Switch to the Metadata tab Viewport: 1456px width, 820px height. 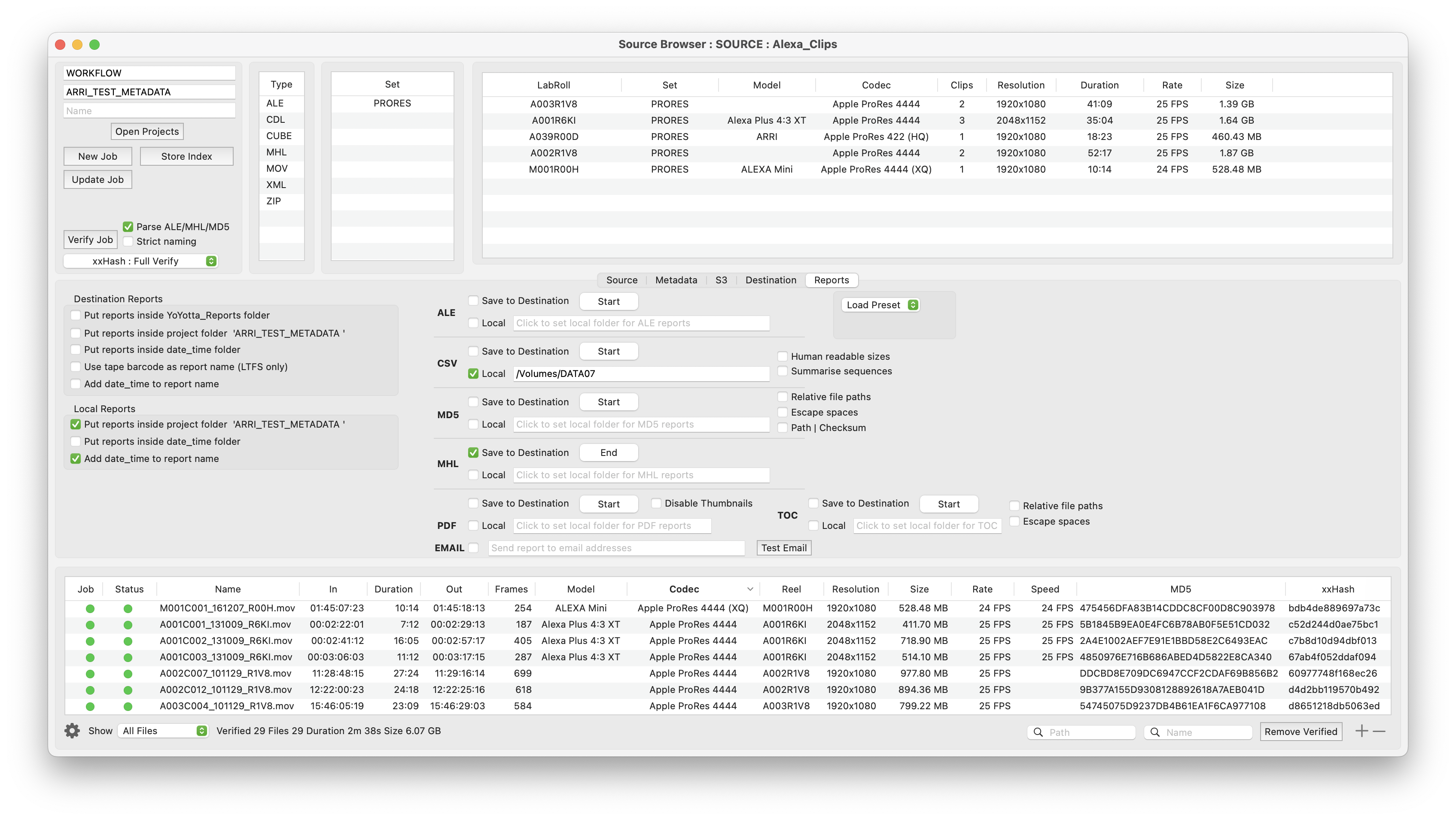(676, 280)
